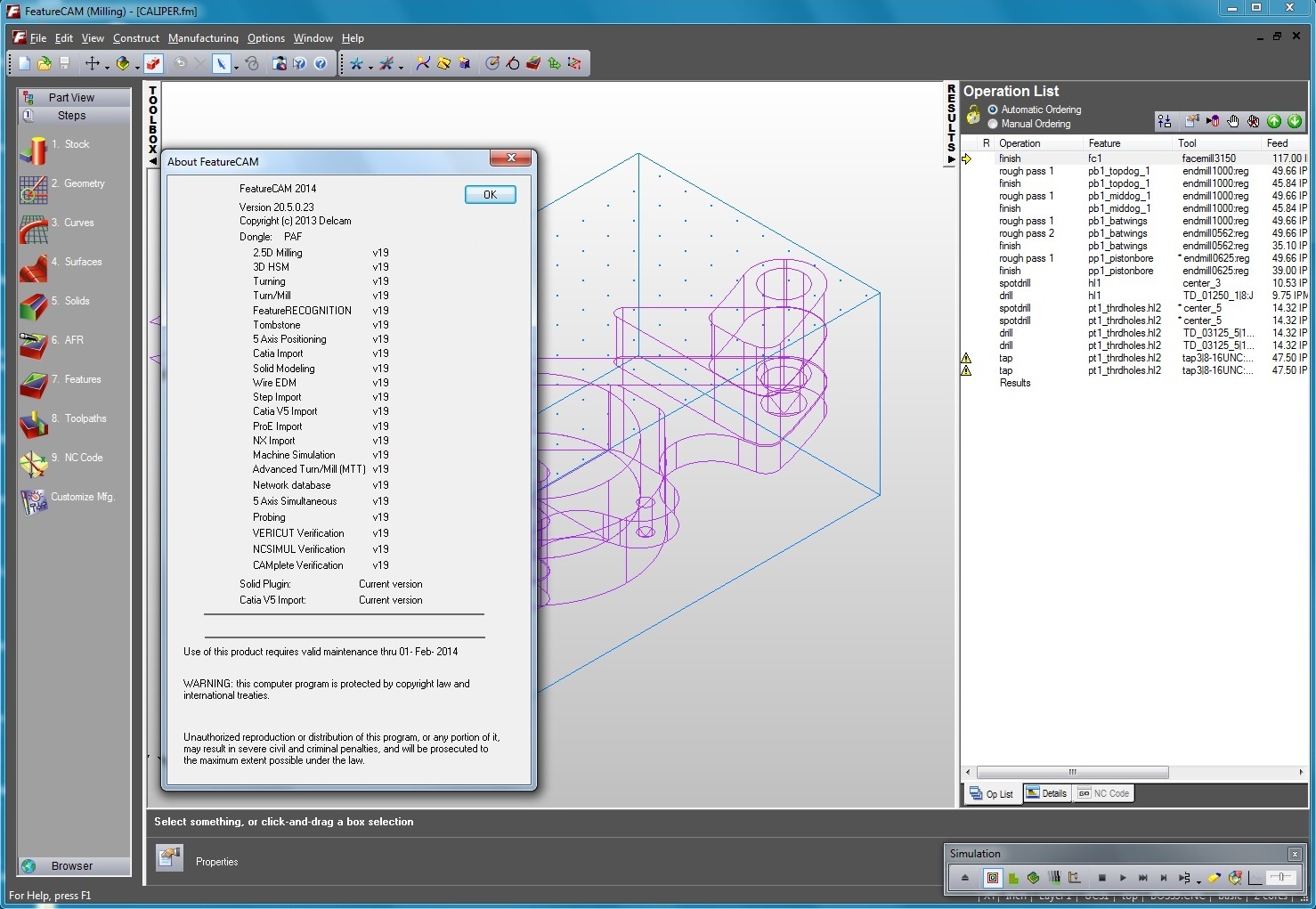Open the Construct menu
1316x909 pixels.
[136, 38]
